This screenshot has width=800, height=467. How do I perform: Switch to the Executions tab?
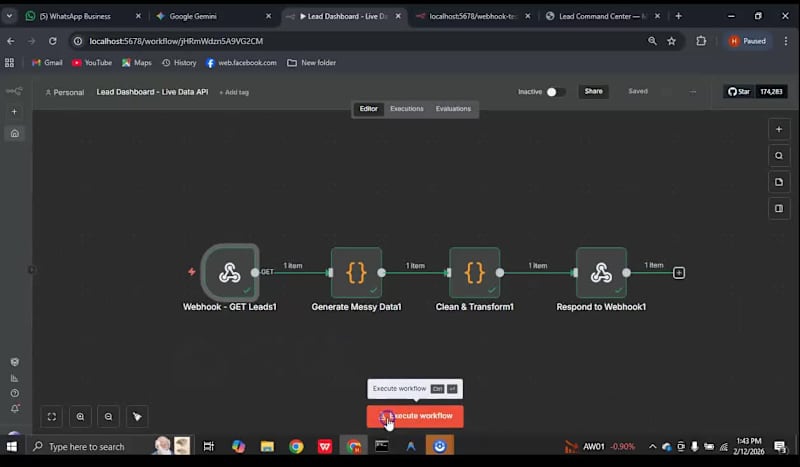click(x=407, y=109)
